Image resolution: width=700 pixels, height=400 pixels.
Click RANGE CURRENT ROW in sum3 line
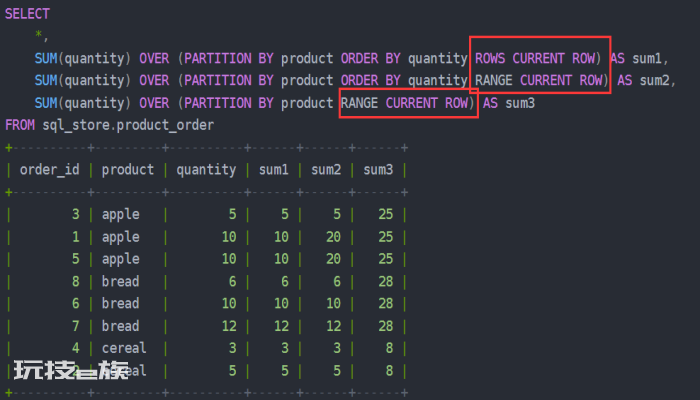[404, 103]
